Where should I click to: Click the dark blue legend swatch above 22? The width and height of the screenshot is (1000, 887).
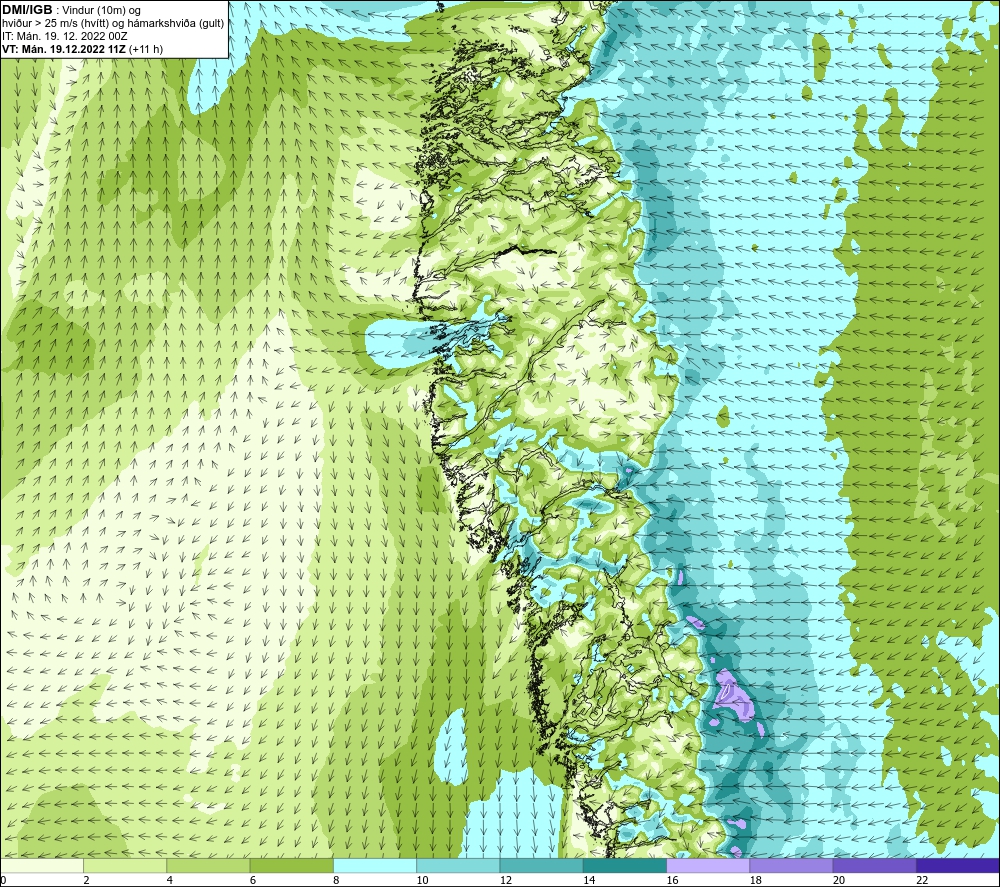957,865
